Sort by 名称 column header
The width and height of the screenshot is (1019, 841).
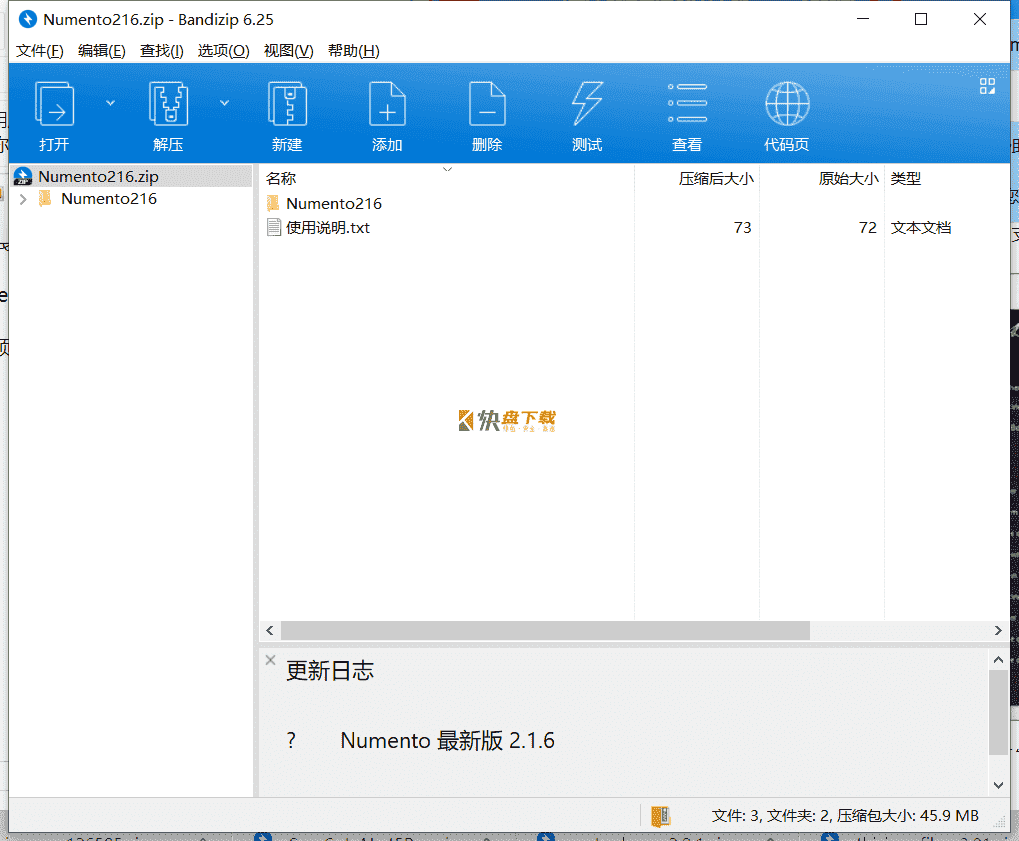(281, 178)
